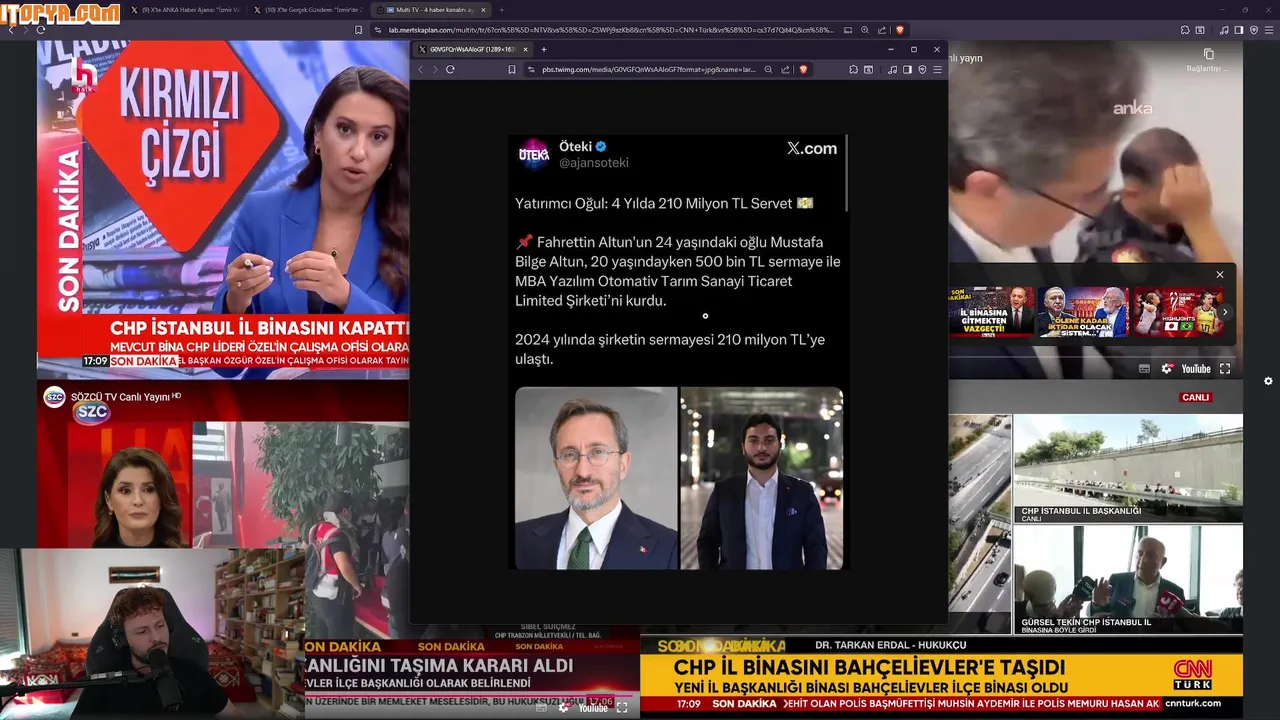
Task: Open Brave Shields in main window address bar
Action: point(899,30)
